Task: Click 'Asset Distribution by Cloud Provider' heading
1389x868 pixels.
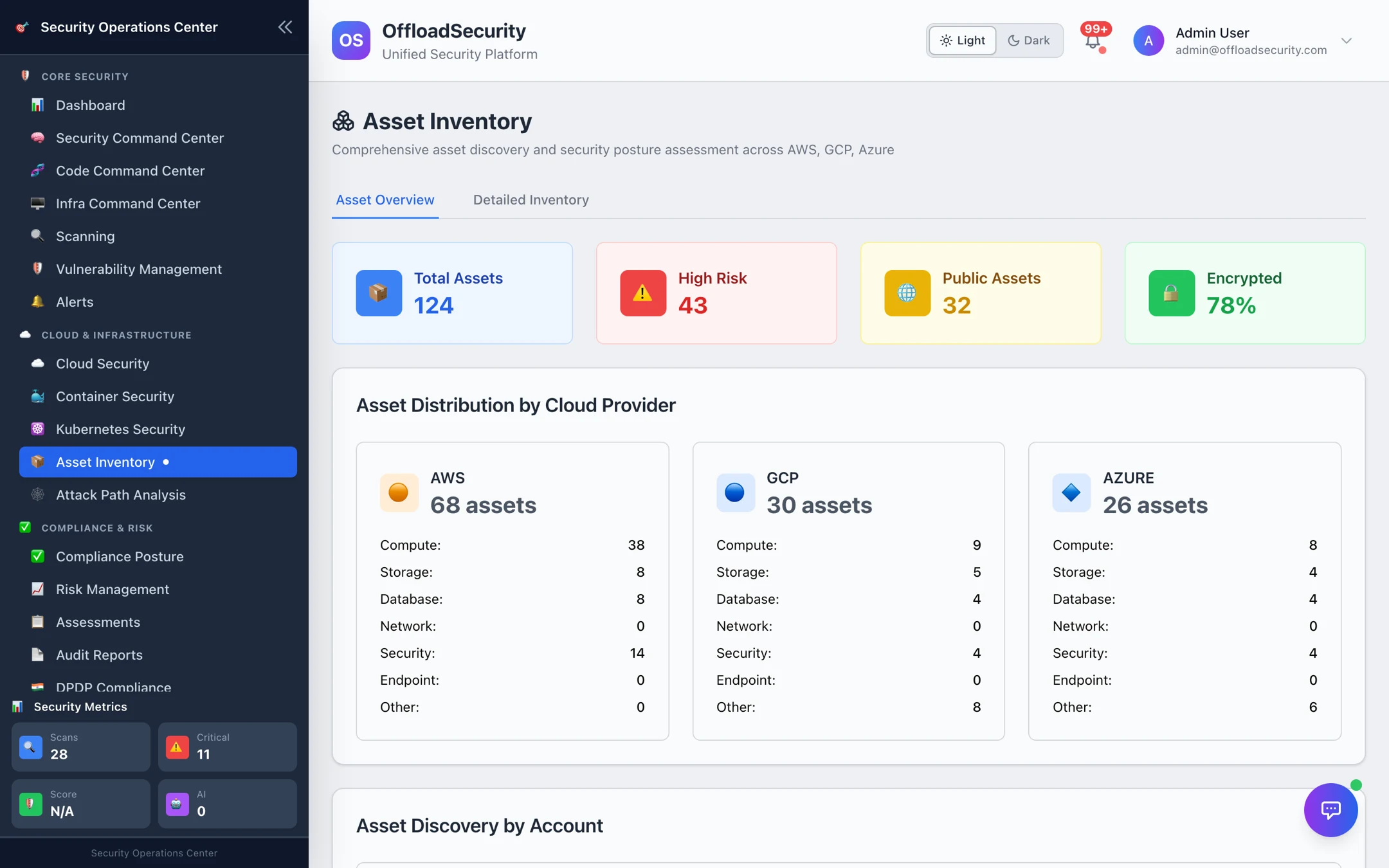Action: click(516, 405)
